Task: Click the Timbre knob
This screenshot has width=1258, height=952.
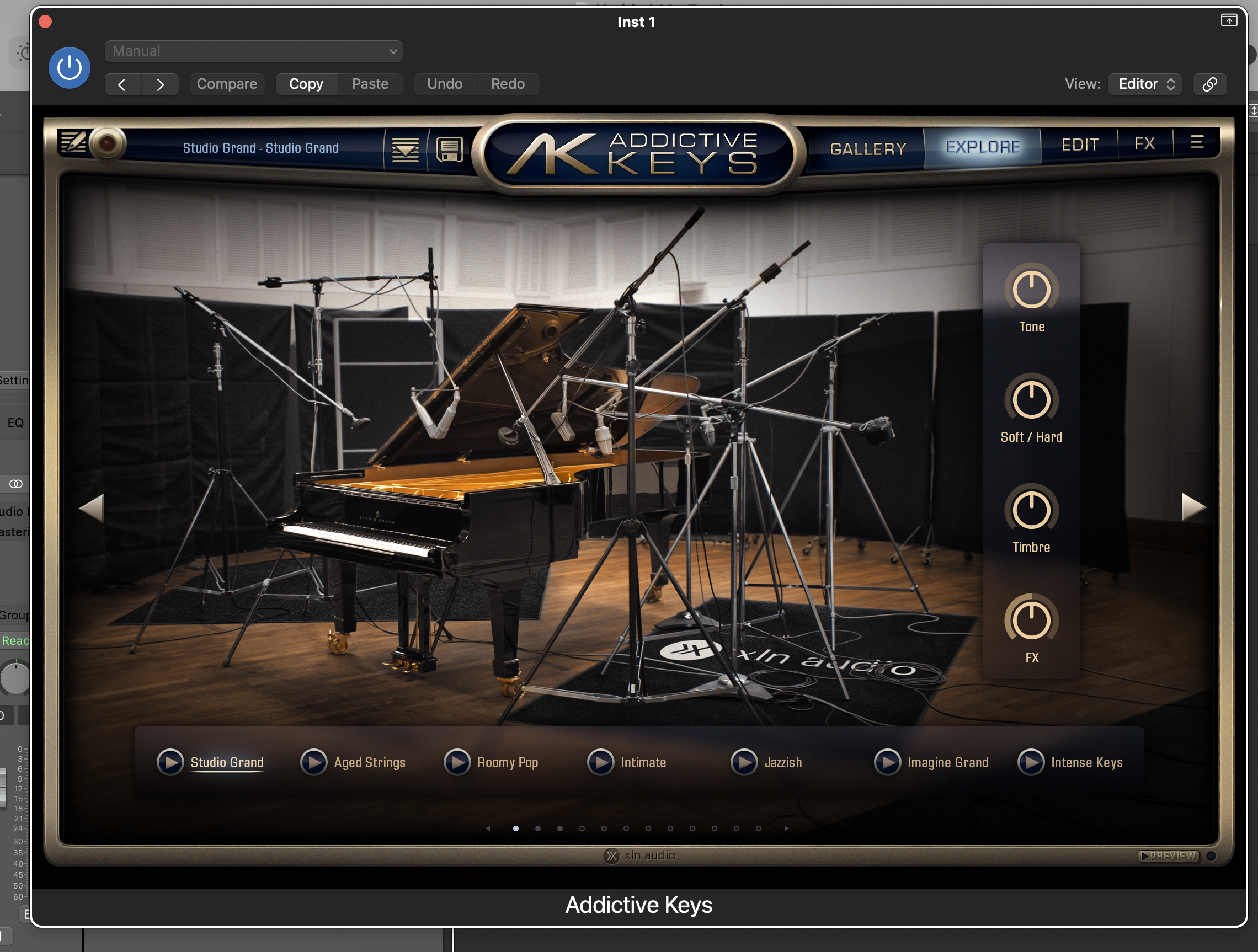Action: (x=1031, y=510)
